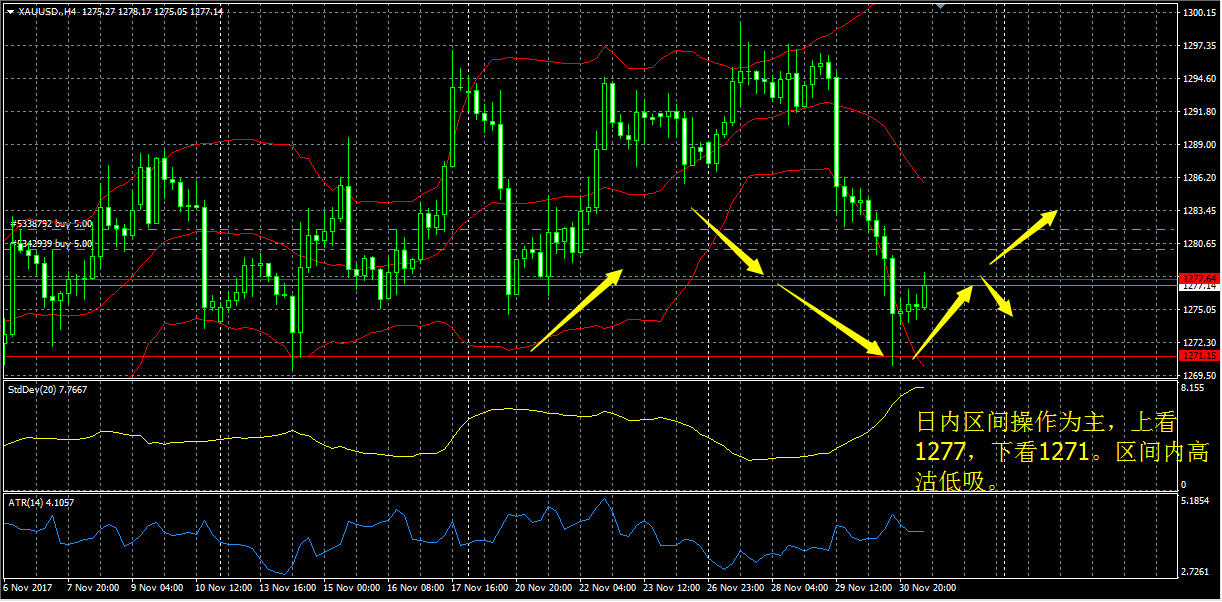Click the triangle before the XAUUSD,H4 title
1222x602 pixels.
(x=10, y=11)
